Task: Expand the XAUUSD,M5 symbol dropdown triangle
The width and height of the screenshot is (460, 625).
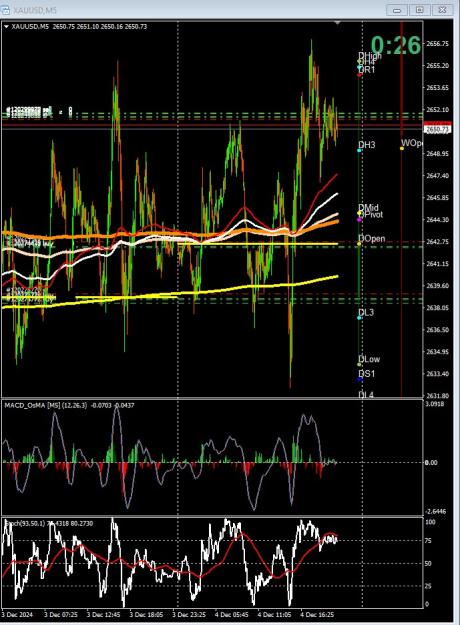Action: pos(6,27)
